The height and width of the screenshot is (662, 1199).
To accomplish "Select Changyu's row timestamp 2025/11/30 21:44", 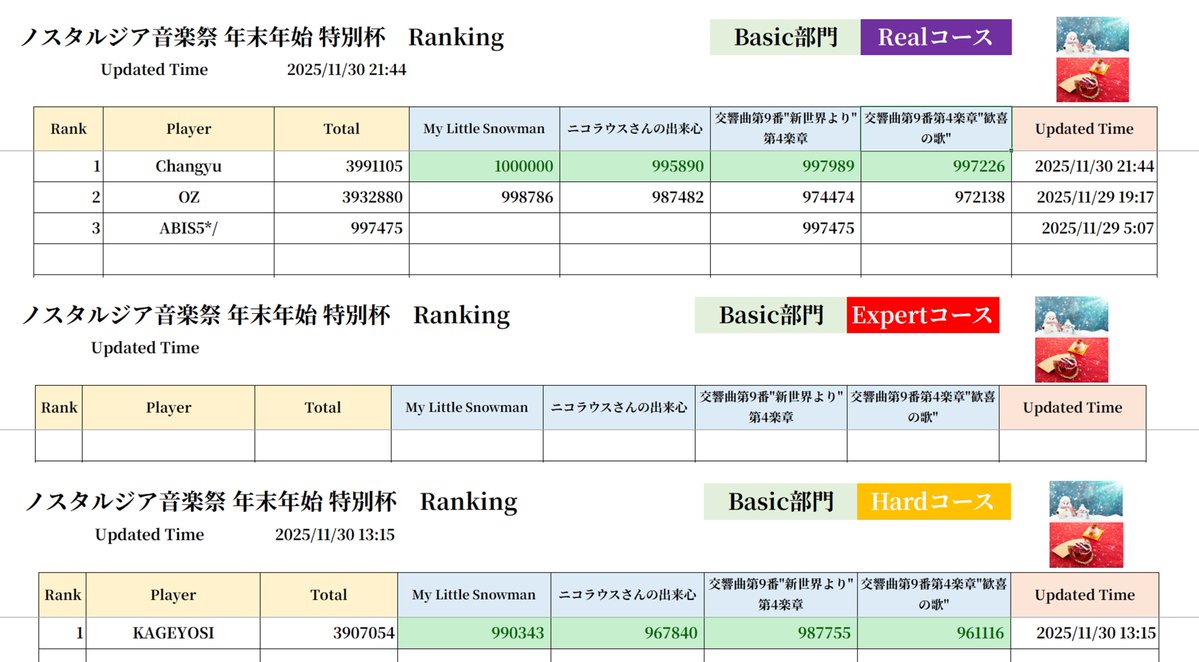I will point(1084,166).
